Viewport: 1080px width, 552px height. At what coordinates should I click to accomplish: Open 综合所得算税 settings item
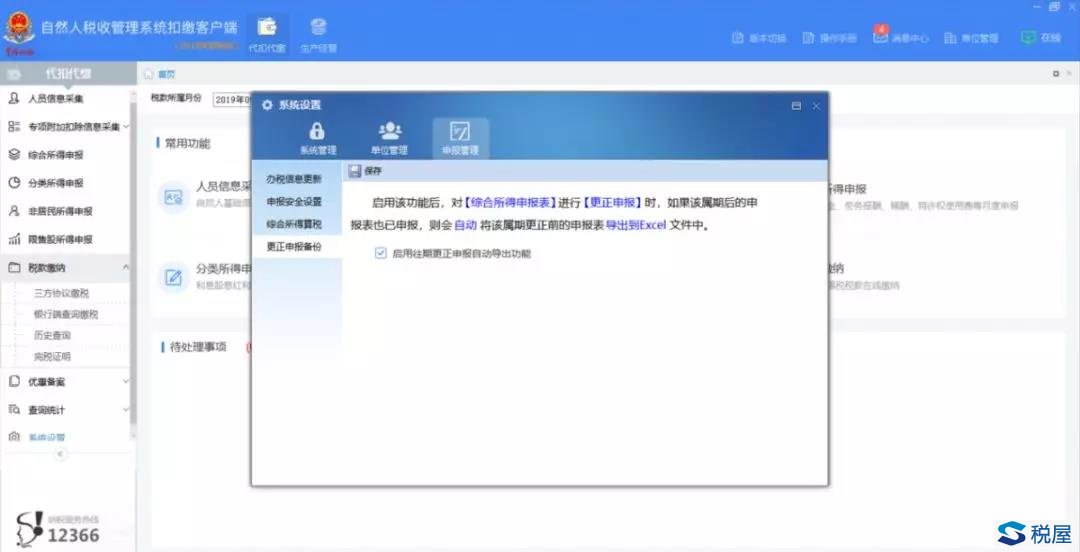point(294,224)
